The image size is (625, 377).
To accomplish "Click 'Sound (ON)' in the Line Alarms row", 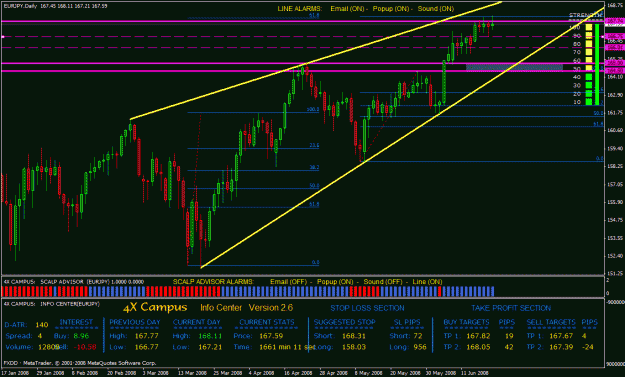I will (x=436, y=9).
